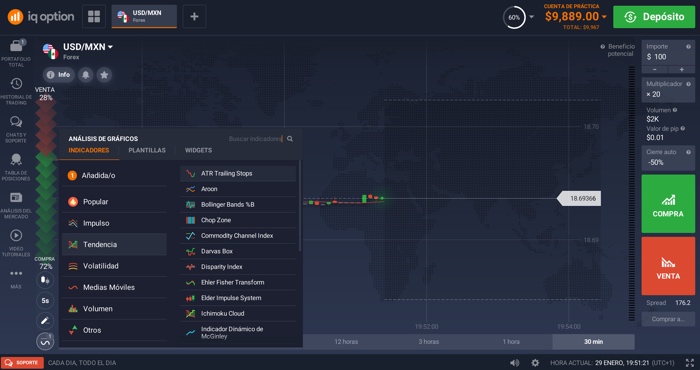Viewport: 700px width, 370px height.
Task: Expand the USD/MXN asset dropdown arrow
Action: coord(110,47)
